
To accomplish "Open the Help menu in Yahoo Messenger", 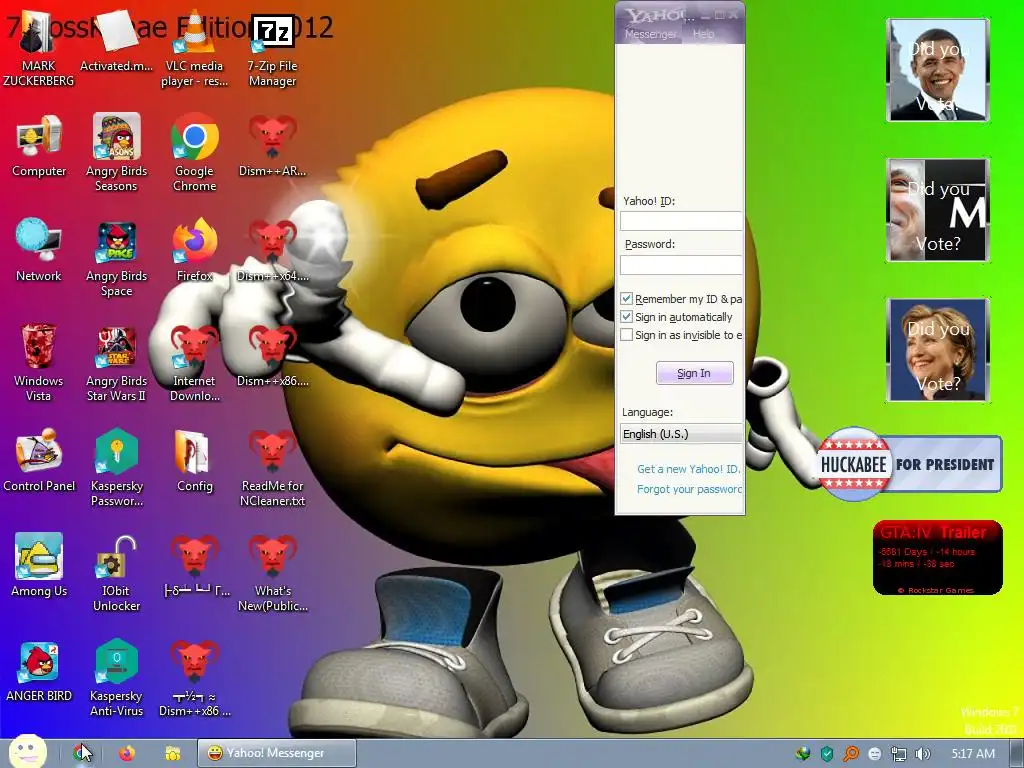I will click(703, 34).
